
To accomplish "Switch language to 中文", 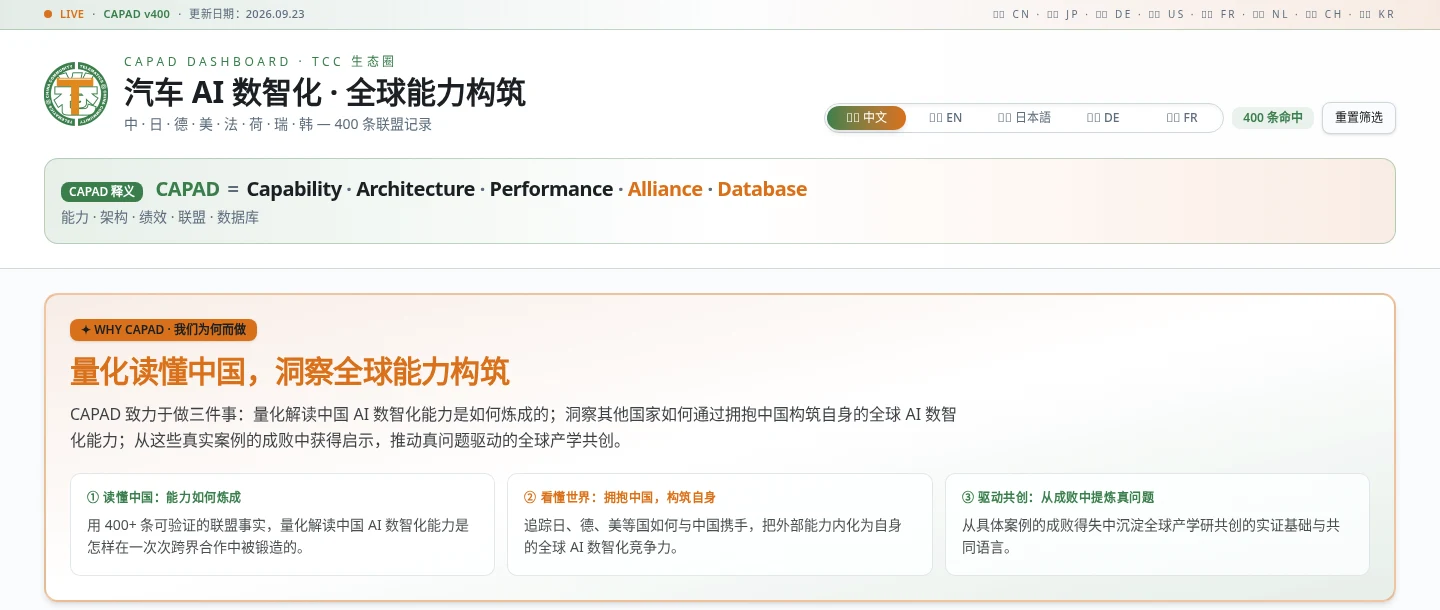I will coord(866,118).
